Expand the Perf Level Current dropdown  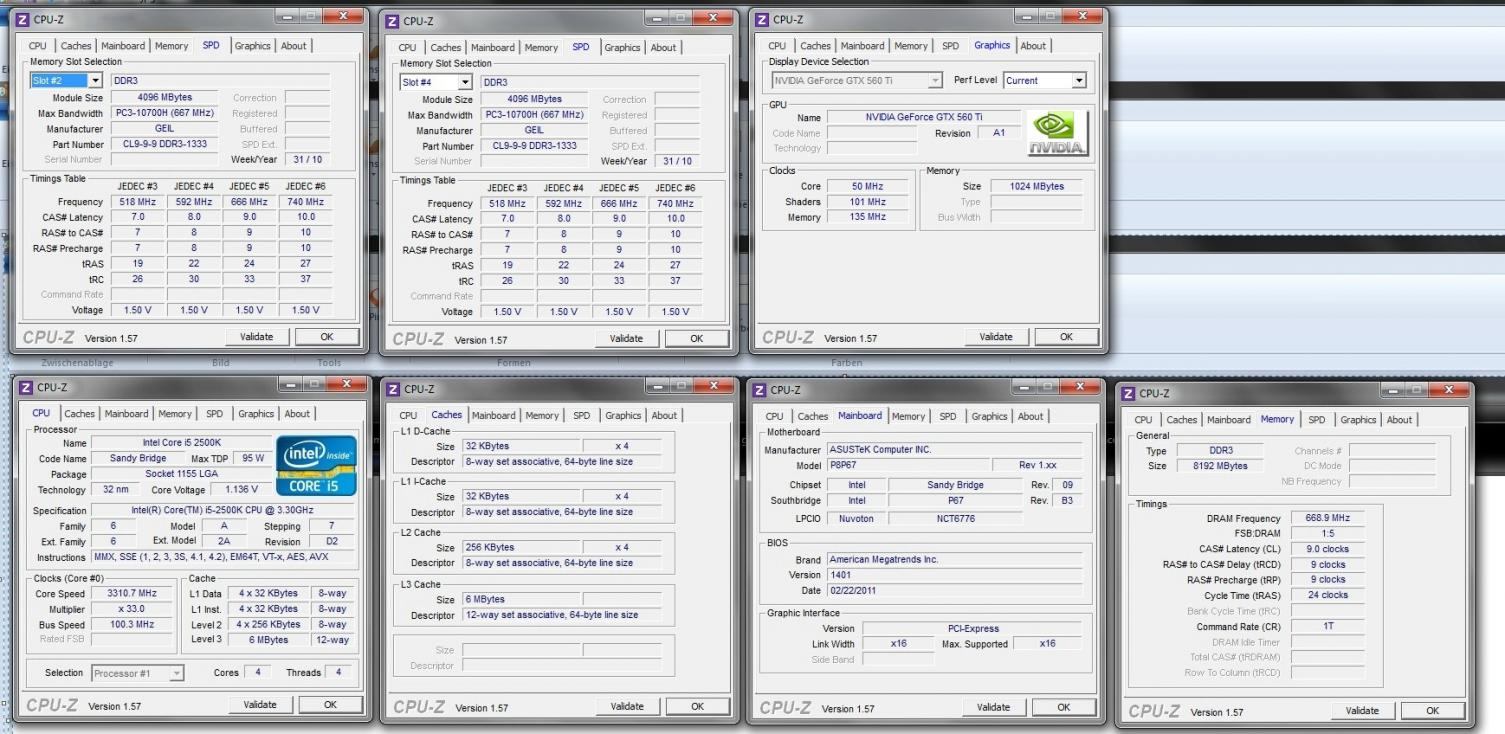coord(1078,80)
